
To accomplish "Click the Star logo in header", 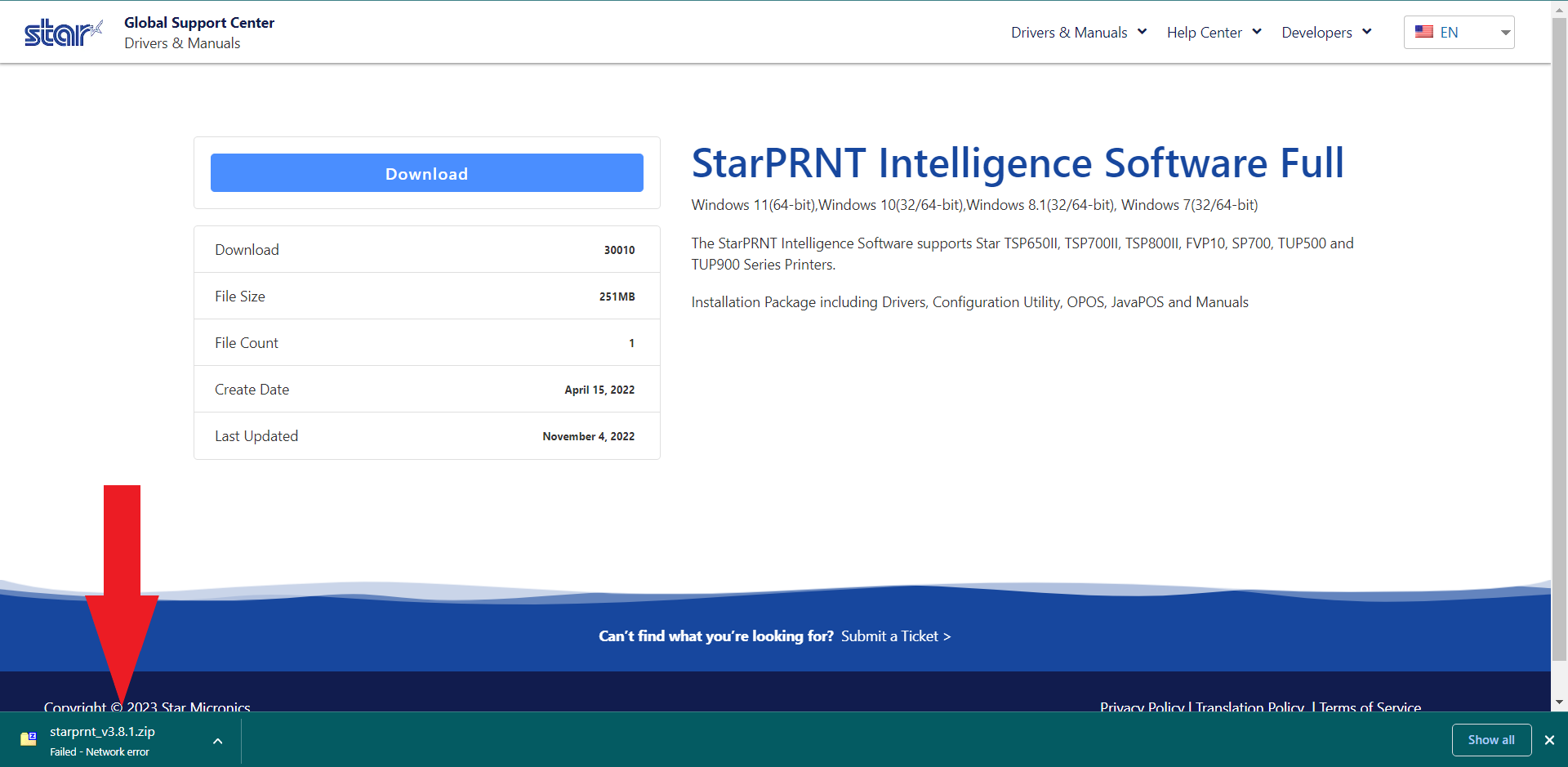I will click(x=64, y=33).
